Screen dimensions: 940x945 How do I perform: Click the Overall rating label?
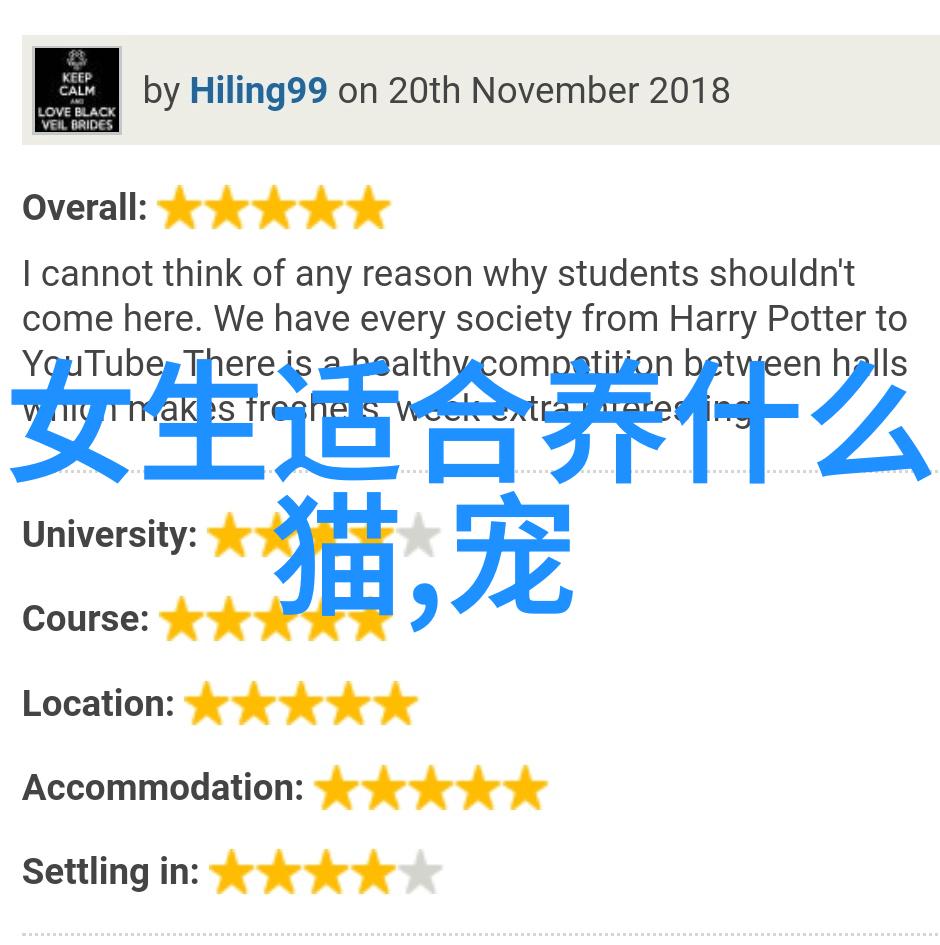tap(85, 208)
